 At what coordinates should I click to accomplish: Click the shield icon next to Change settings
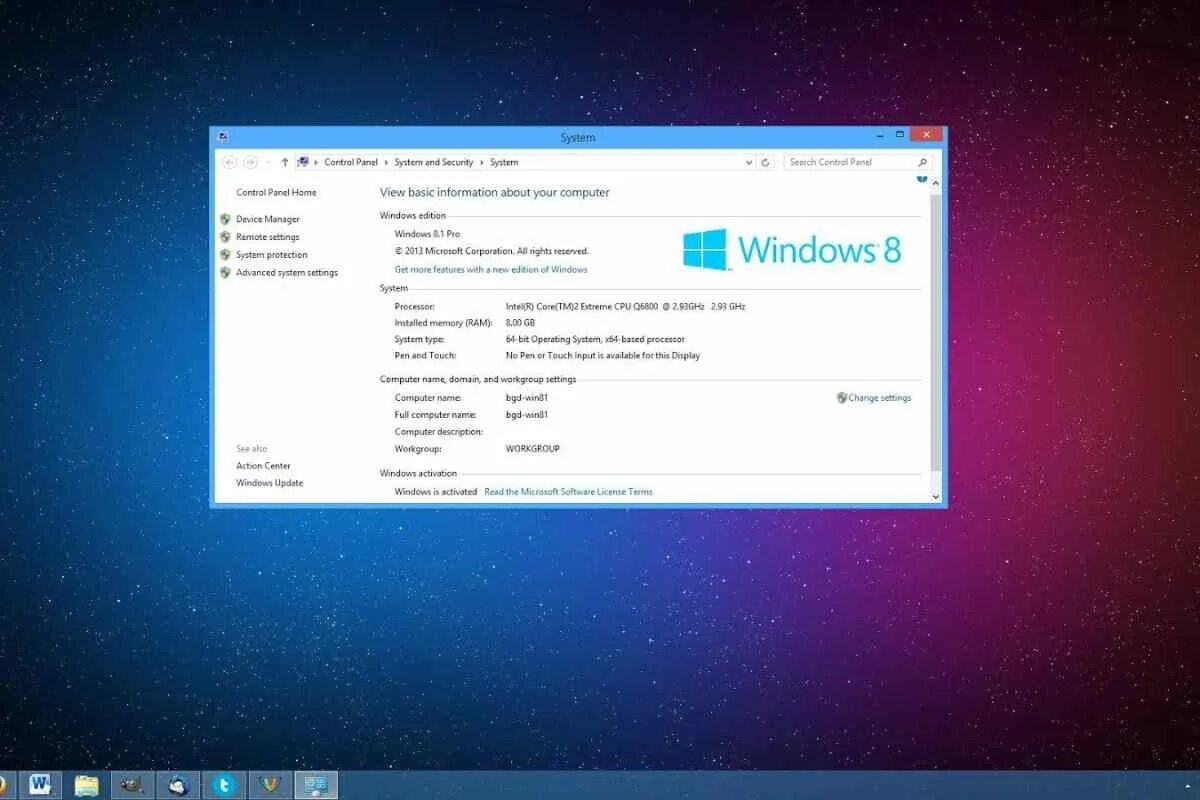pyautogui.click(x=842, y=398)
